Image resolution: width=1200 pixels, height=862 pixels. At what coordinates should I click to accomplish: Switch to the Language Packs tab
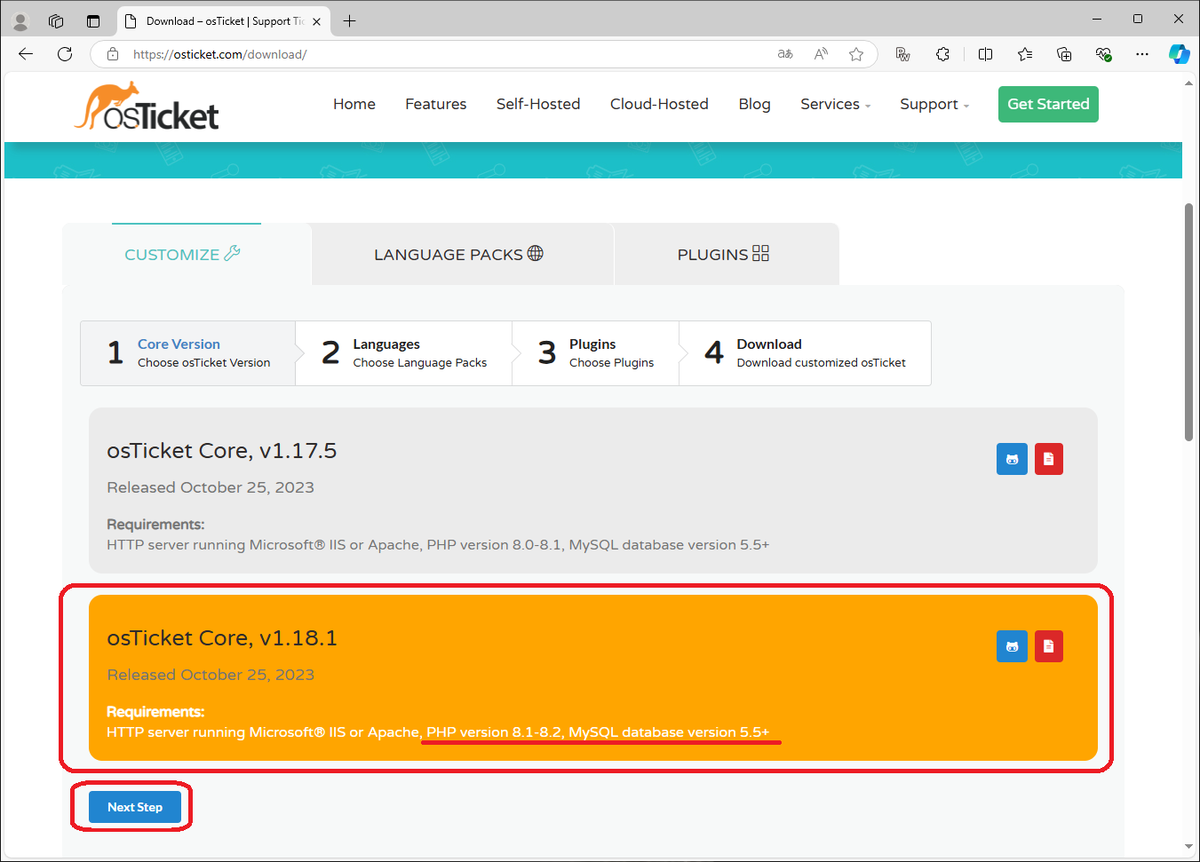[460, 254]
